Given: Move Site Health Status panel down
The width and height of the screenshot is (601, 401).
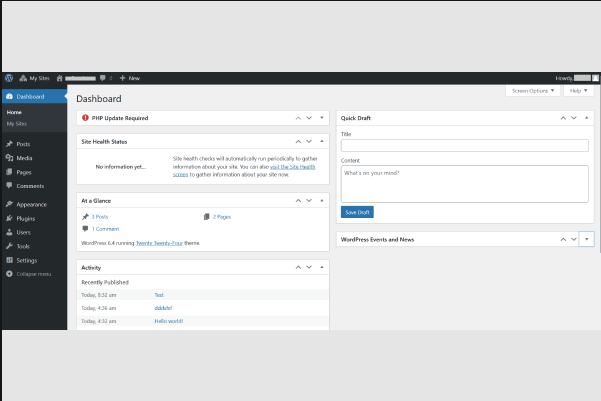Looking at the screenshot, I should click(309, 141).
